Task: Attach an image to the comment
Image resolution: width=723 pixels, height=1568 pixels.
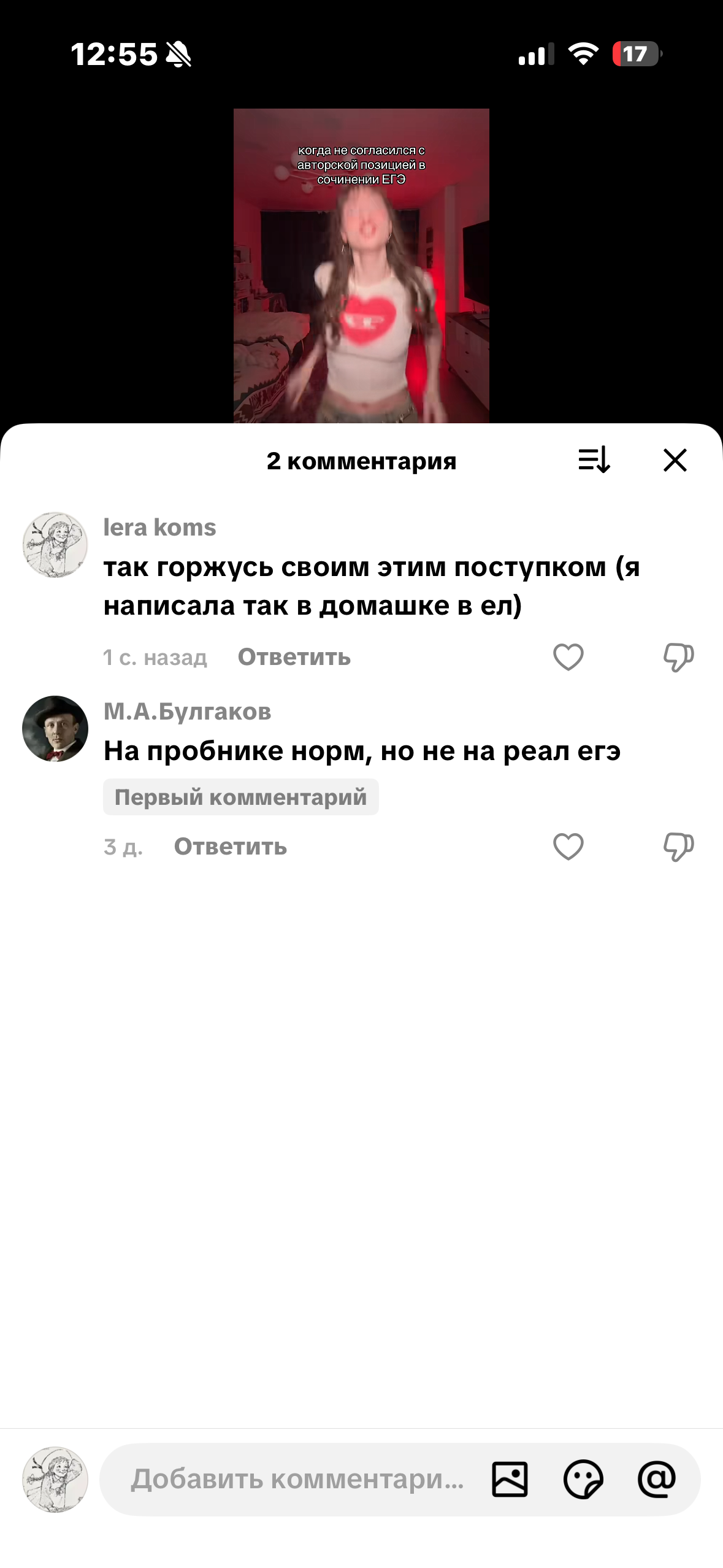Action: coord(510,1479)
